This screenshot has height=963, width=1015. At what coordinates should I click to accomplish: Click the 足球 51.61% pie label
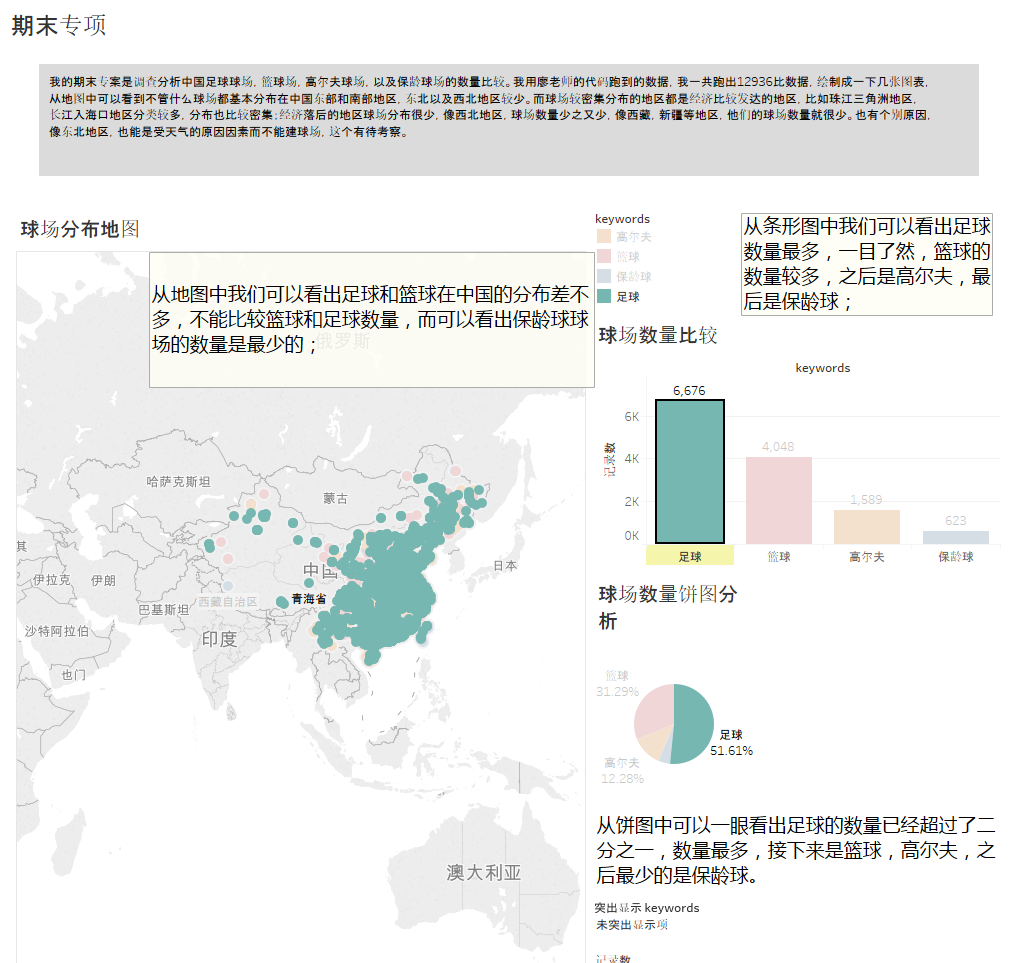tap(731, 743)
